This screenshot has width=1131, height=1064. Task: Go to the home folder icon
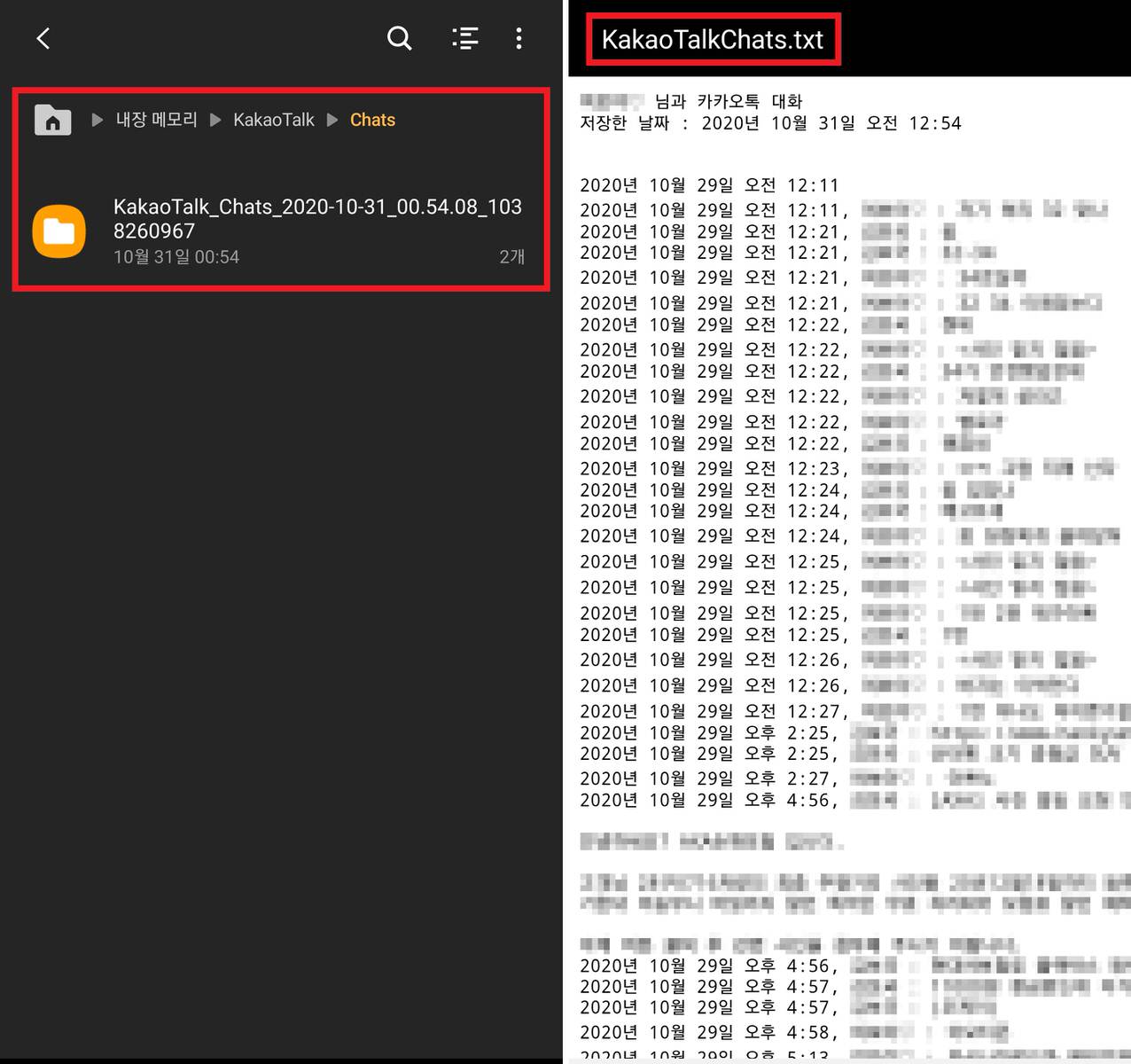coord(52,120)
